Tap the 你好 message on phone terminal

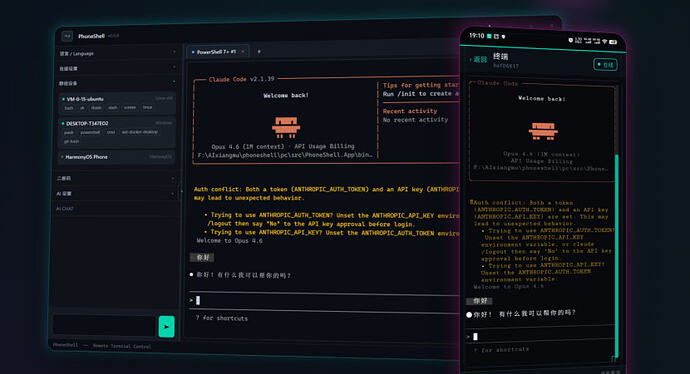coord(479,301)
